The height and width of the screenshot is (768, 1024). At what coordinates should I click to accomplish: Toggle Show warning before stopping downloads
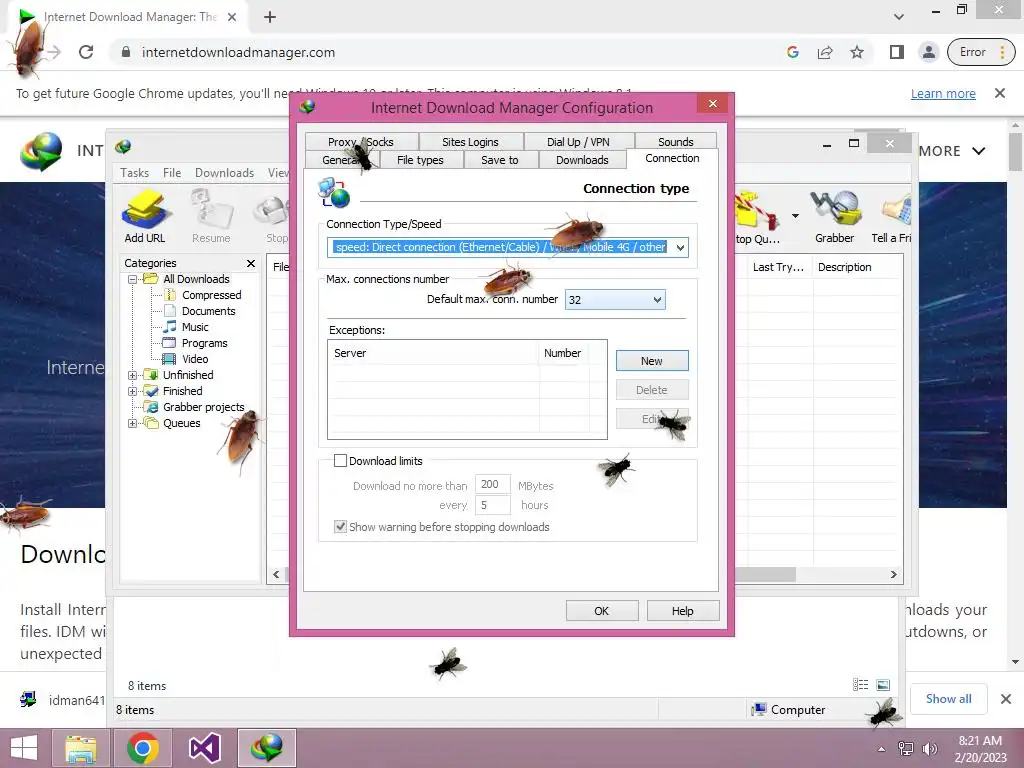(x=340, y=526)
